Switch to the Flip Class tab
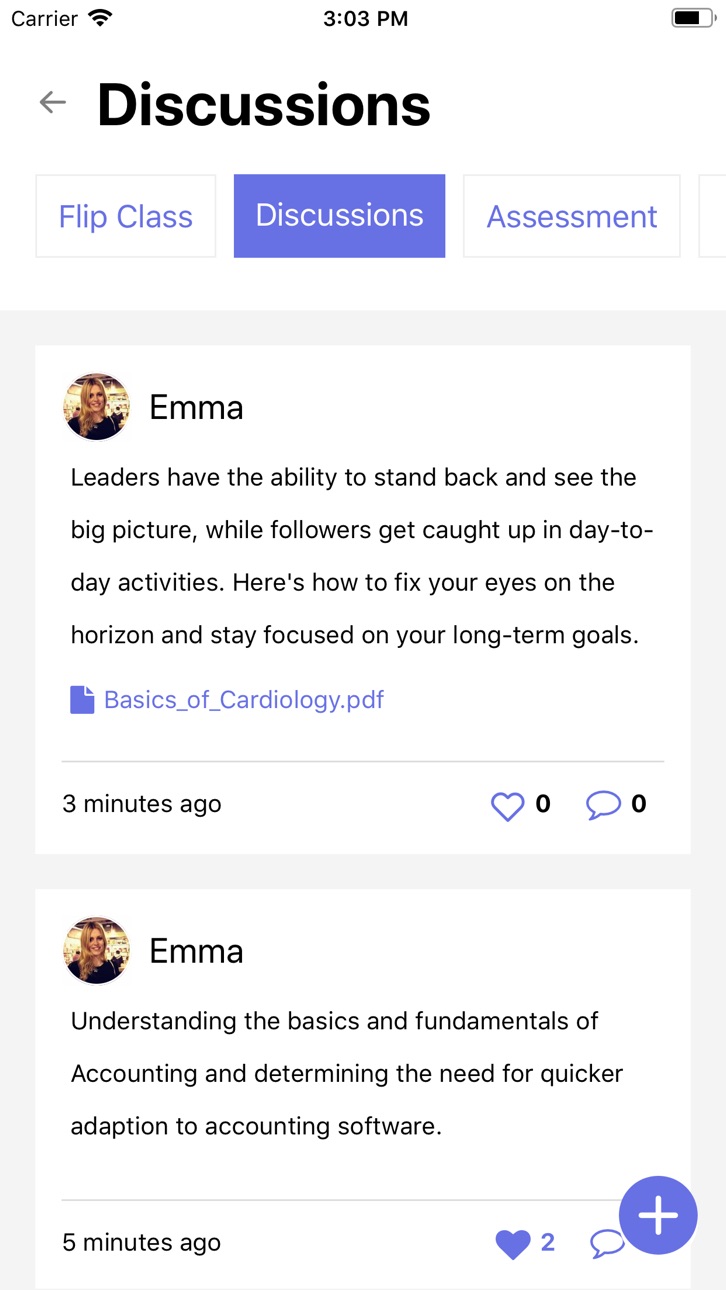Viewport: 726px width, 1290px height. [x=126, y=216]
